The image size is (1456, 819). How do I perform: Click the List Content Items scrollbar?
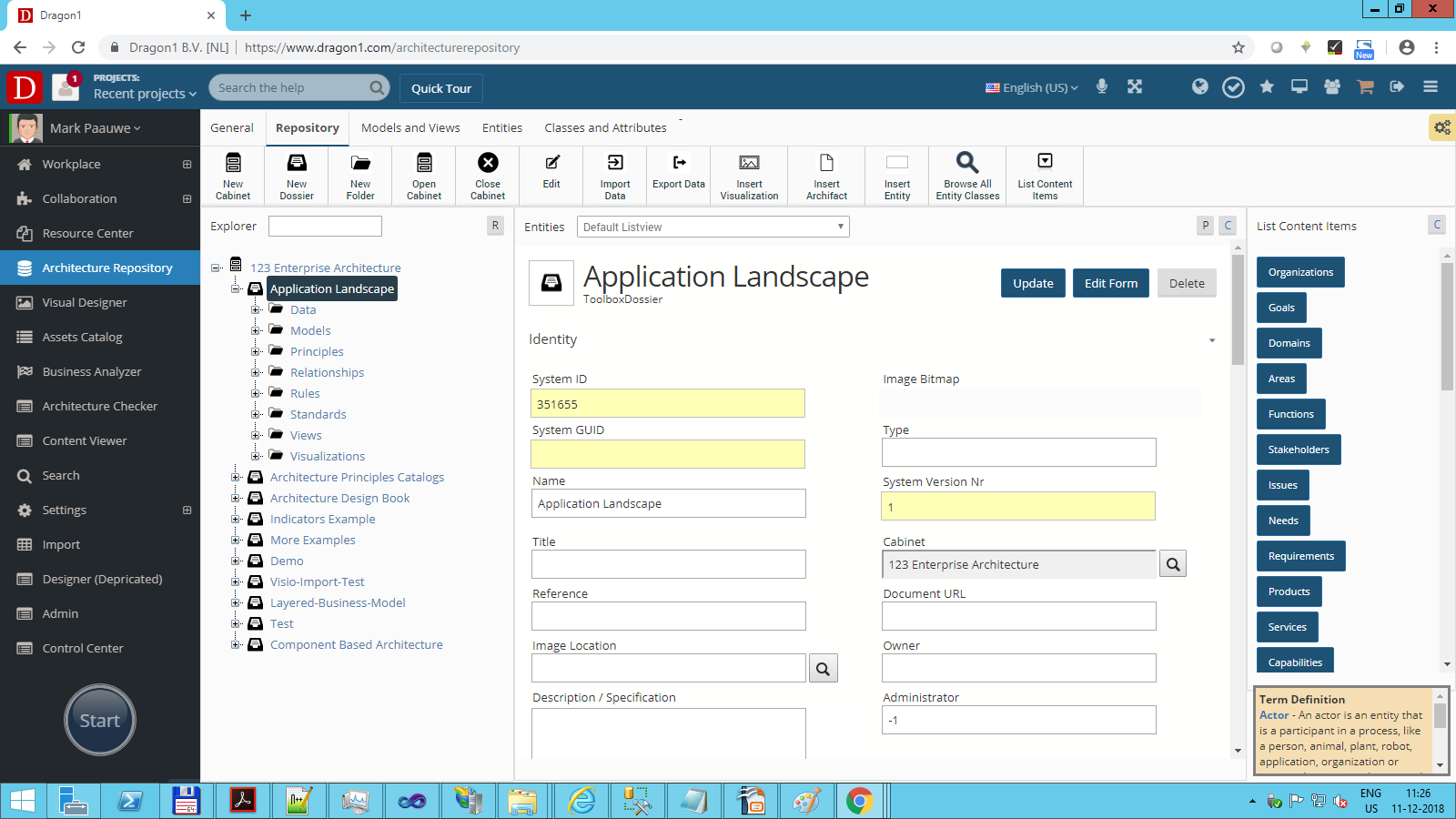pyautogui.click(x=1447, y=328)
